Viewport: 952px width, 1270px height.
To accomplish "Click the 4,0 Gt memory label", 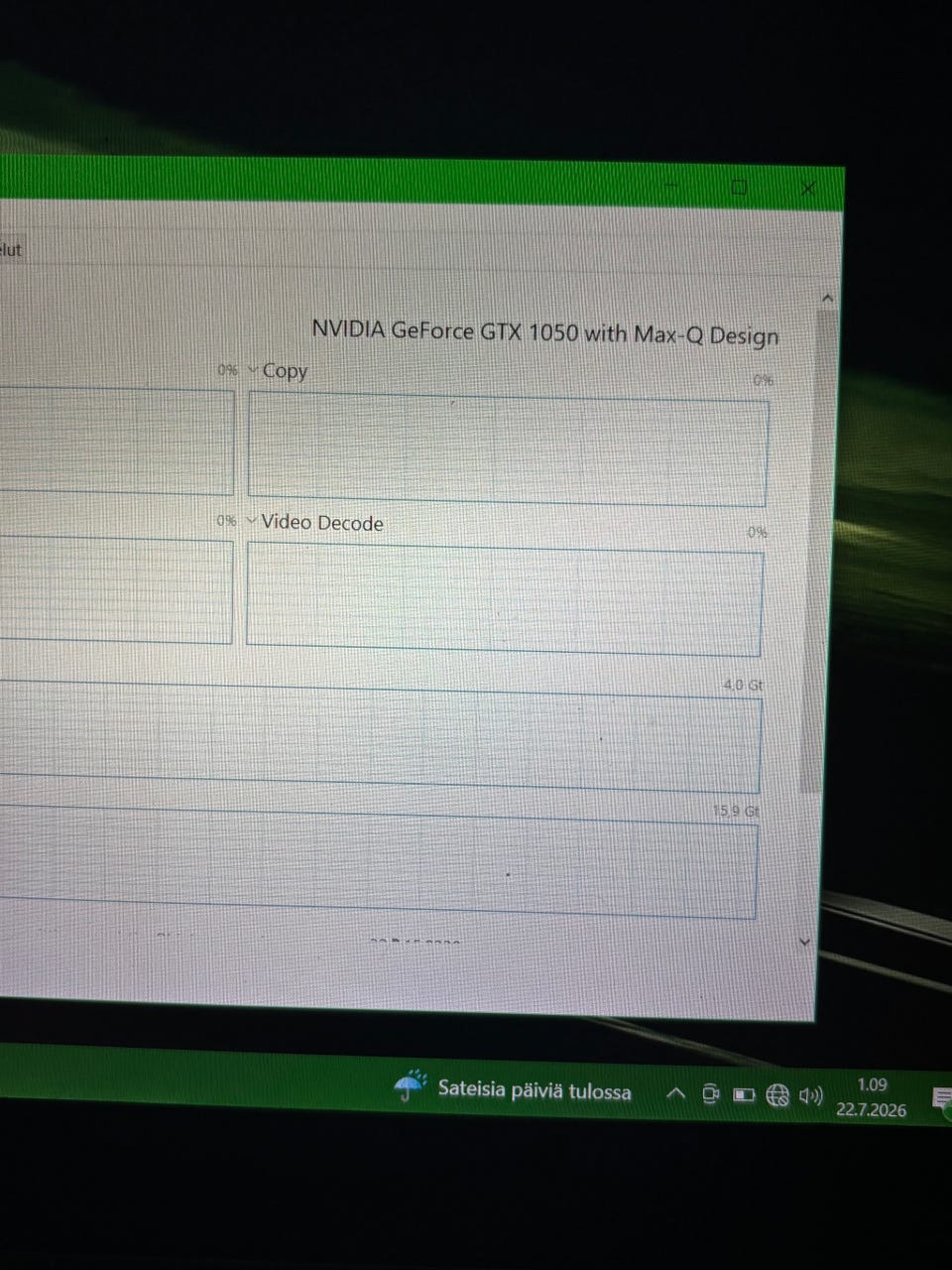I will click(743, 686).
